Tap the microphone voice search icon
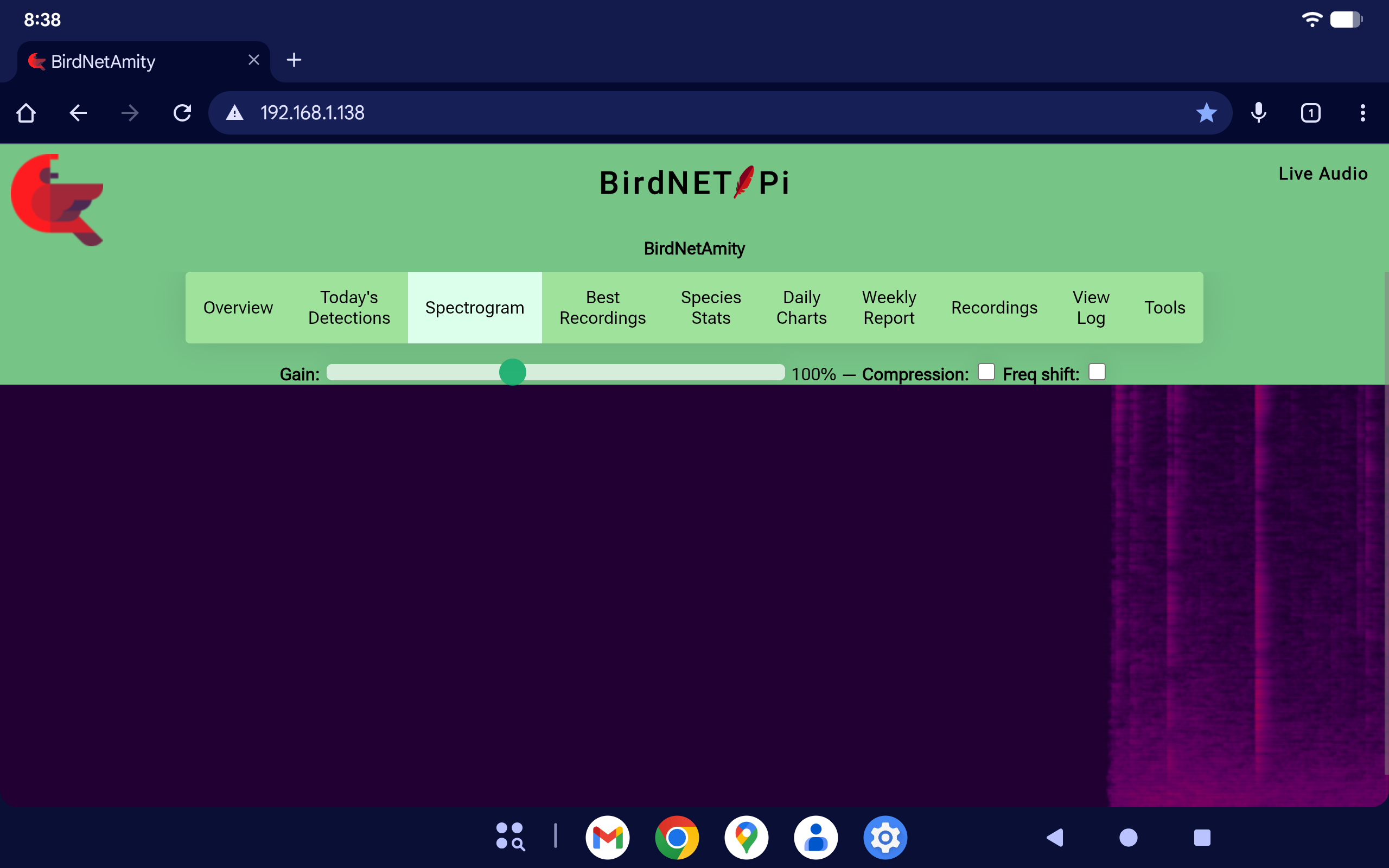 tap(1258, 112)
